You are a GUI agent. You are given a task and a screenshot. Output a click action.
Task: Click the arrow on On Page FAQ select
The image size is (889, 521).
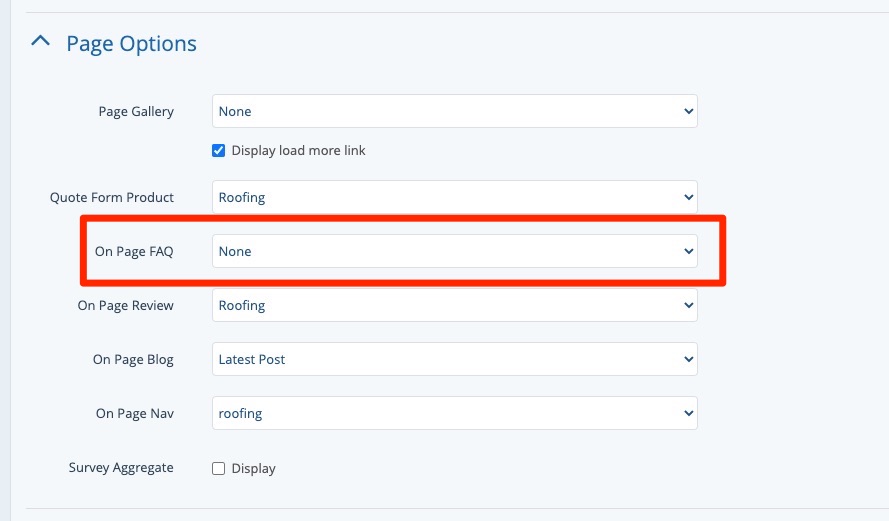688,251
